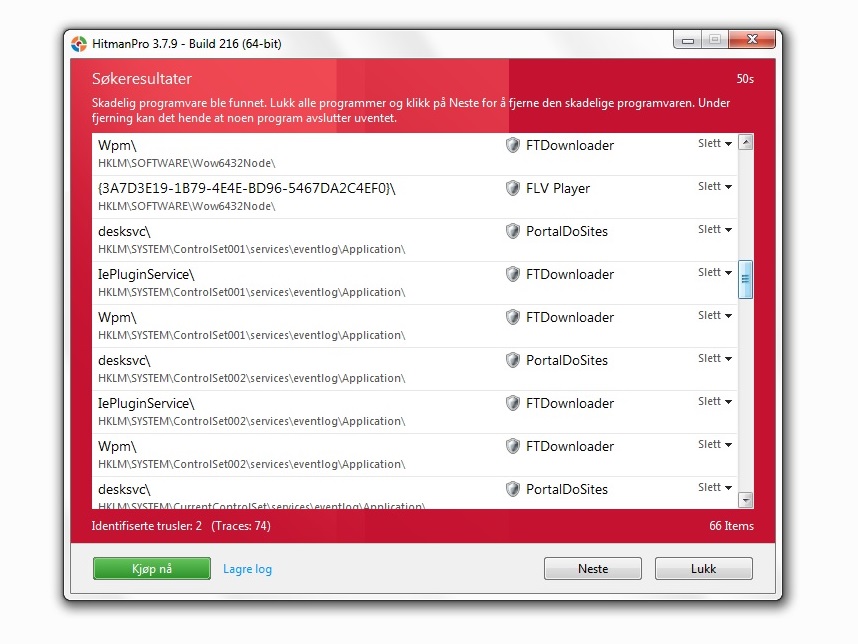Open Slett dropdown for desksvc ControlSet001 entry
Image resolution: width=858 pixels, height=644 pixels.
click(715, 229)
